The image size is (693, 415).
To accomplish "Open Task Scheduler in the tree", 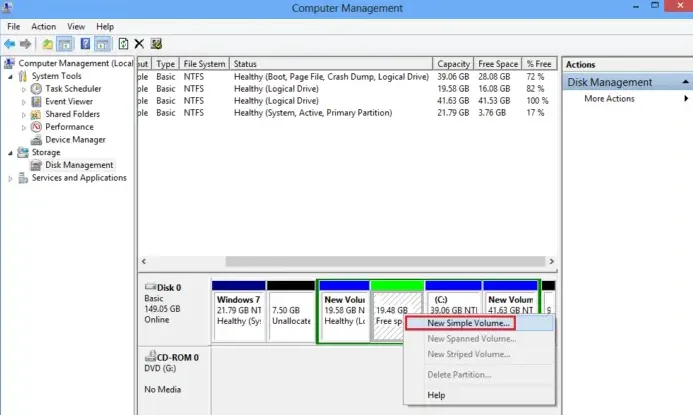I will [74, 88].
